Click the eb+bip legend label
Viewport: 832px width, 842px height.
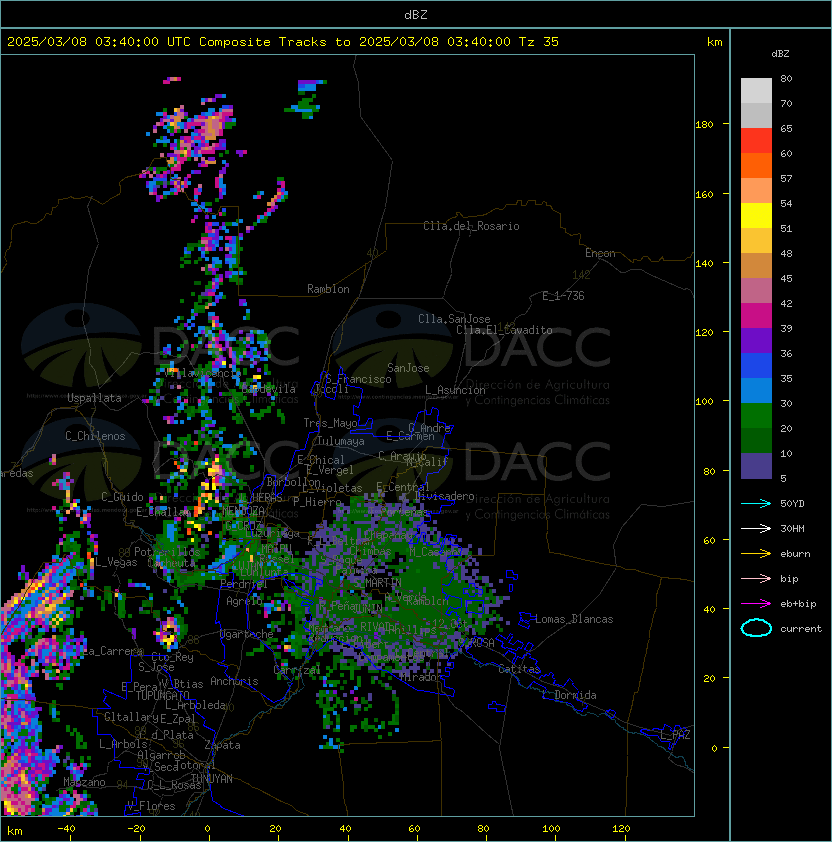click(798, 604)
